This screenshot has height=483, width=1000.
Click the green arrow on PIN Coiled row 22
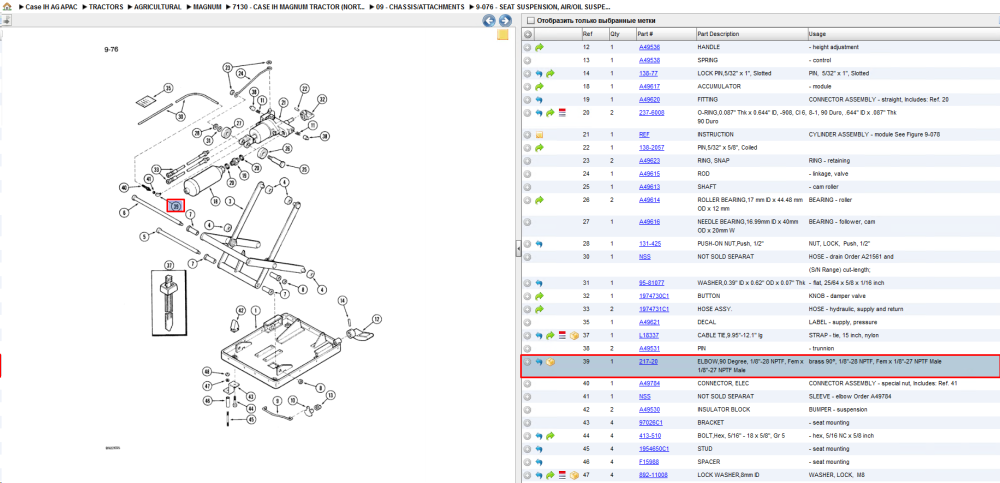click(x=540, y=147)
